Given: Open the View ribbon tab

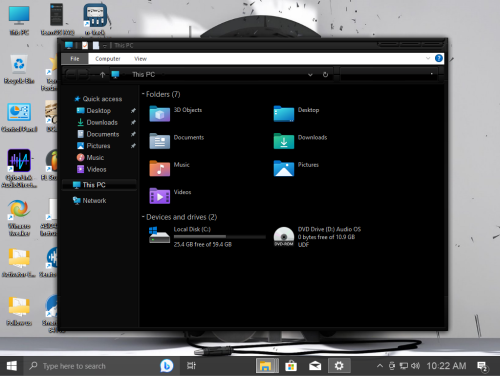Looking at the screenshot, I should (140, 59).
